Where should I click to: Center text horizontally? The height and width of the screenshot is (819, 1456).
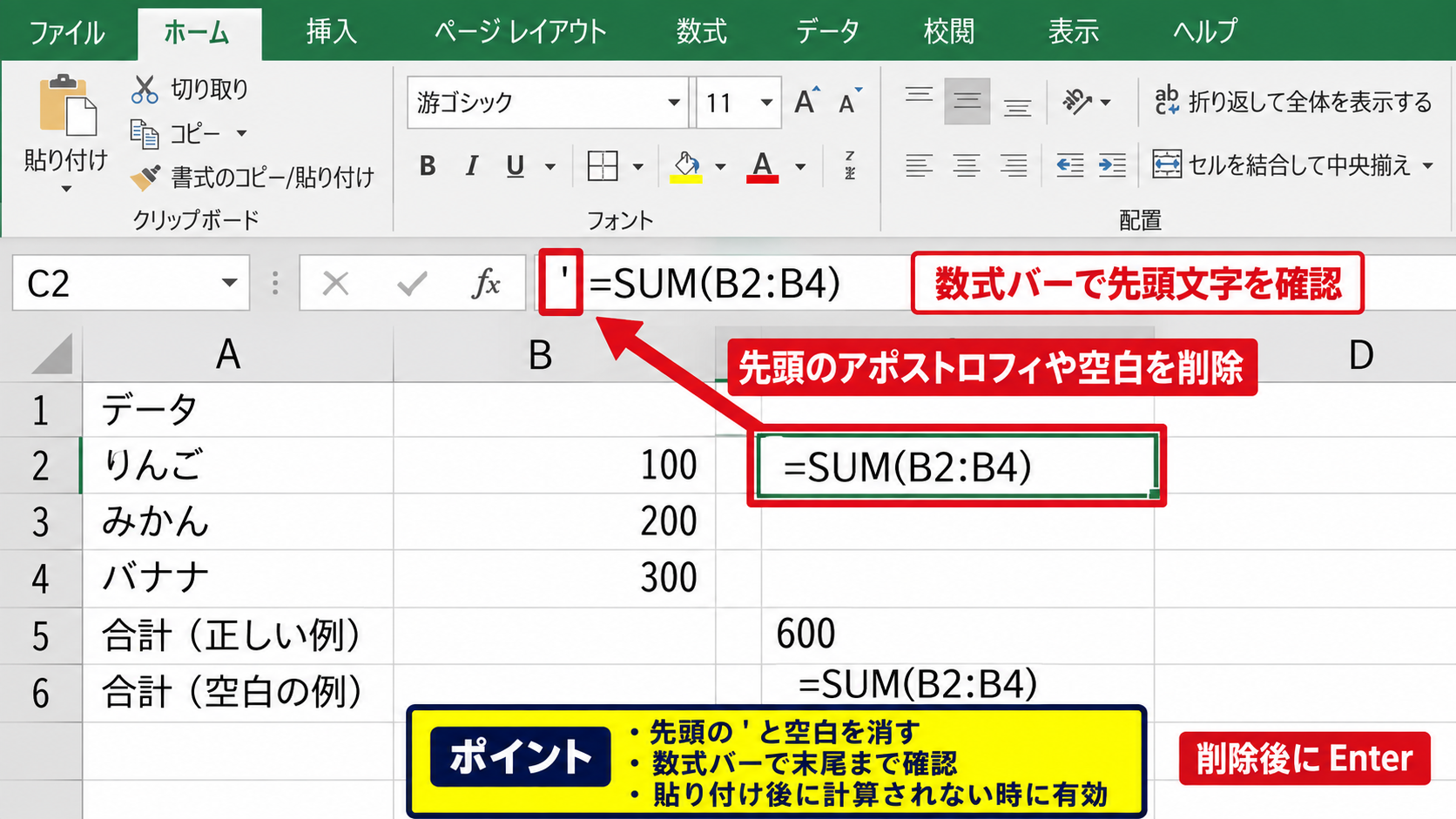[967, 165]
